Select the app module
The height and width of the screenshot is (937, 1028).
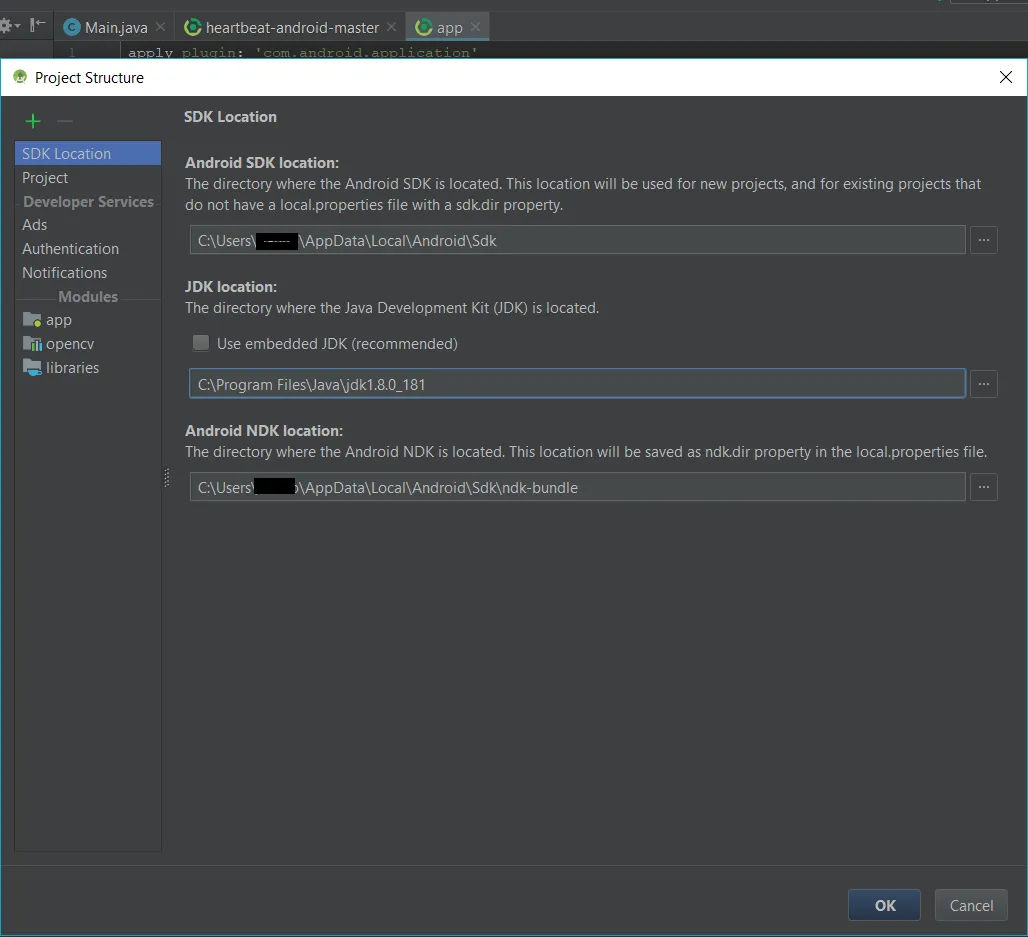coord(88,320)
